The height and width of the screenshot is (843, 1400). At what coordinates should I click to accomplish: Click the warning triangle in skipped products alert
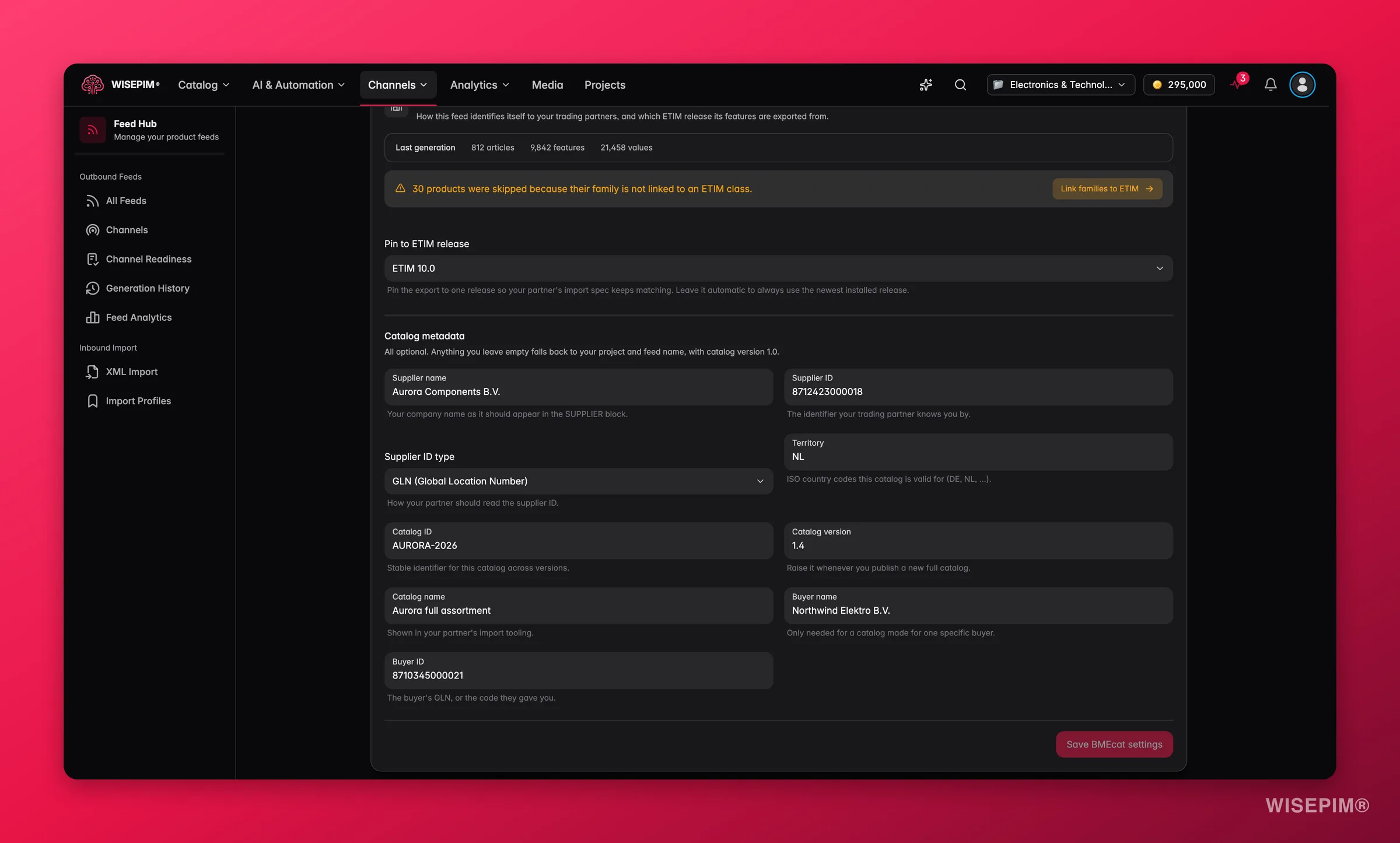[400, 188]
